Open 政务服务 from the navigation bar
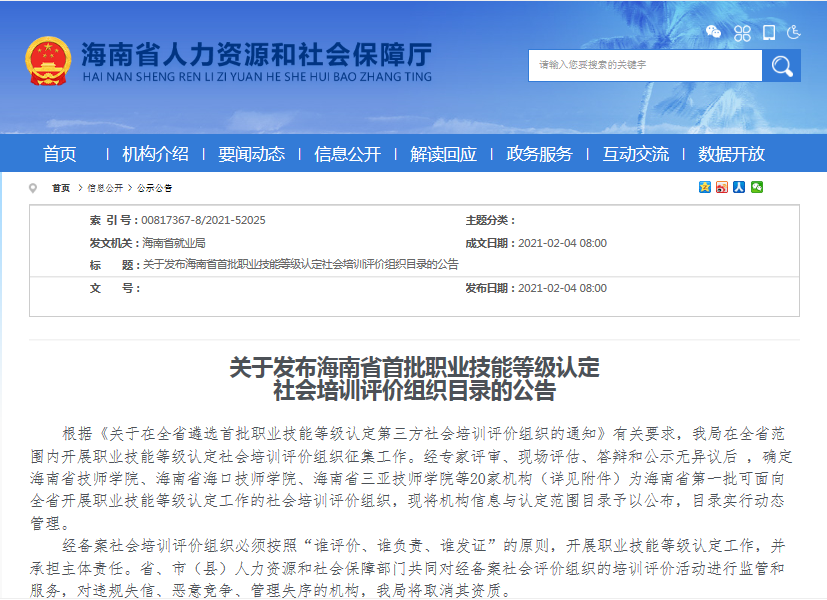Image resolution: width=827 pixels, height=600 pixels. 539,154
